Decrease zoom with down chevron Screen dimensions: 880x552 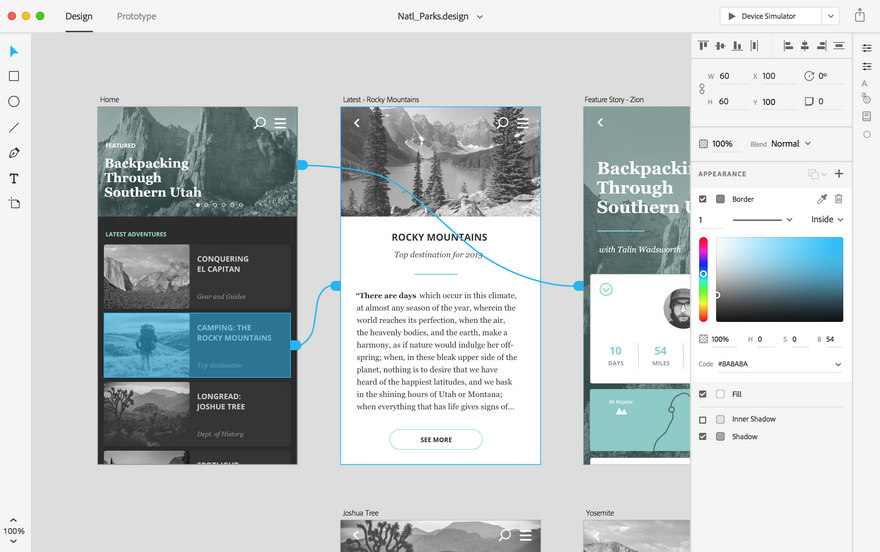[13, 541]
